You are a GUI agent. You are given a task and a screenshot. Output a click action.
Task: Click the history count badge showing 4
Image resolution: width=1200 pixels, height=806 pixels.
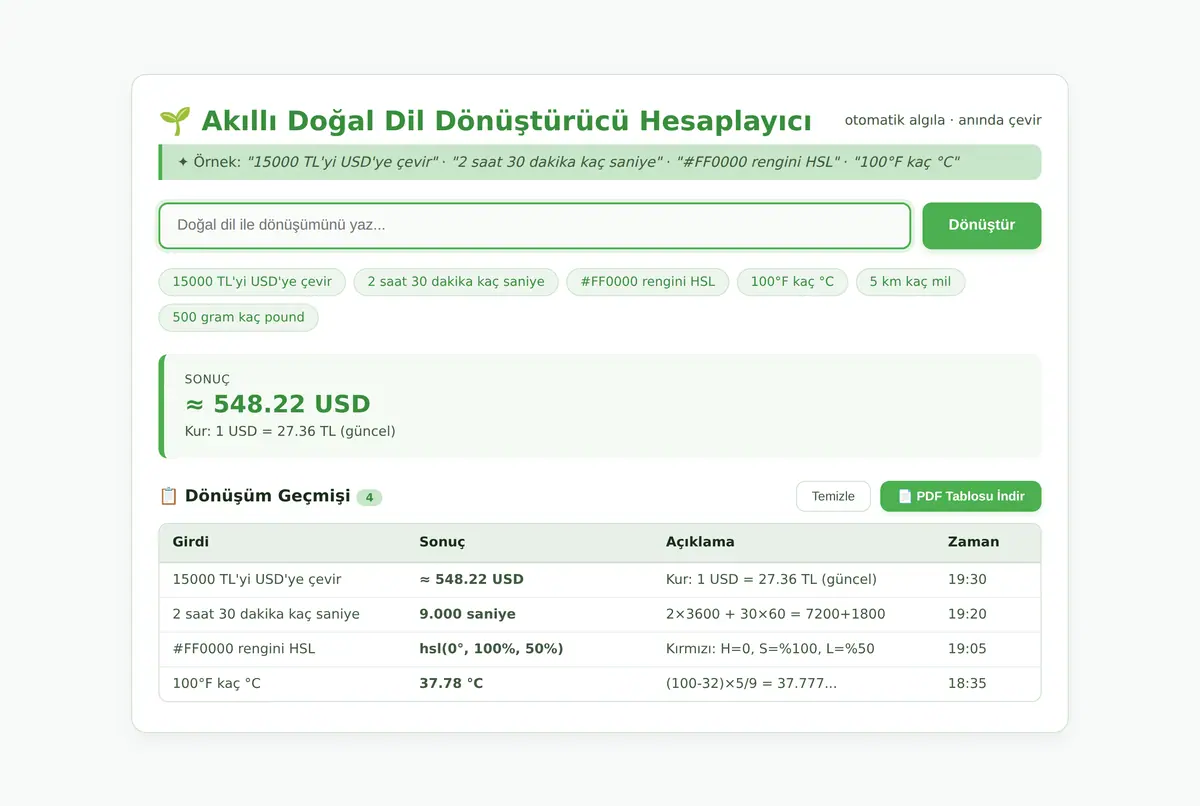[x=369, y=497]
